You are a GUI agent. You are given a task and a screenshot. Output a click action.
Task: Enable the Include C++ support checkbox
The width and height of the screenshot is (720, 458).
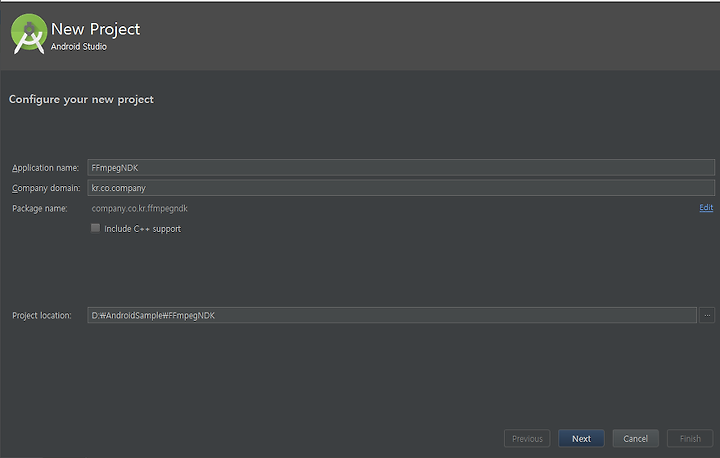[96, 228]
